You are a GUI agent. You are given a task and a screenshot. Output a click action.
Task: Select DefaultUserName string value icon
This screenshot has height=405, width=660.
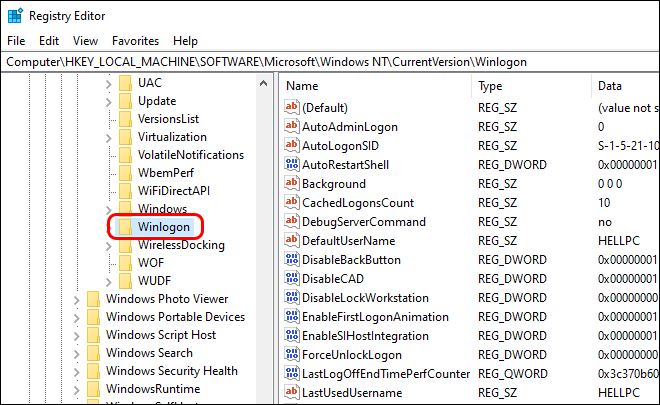291,240
